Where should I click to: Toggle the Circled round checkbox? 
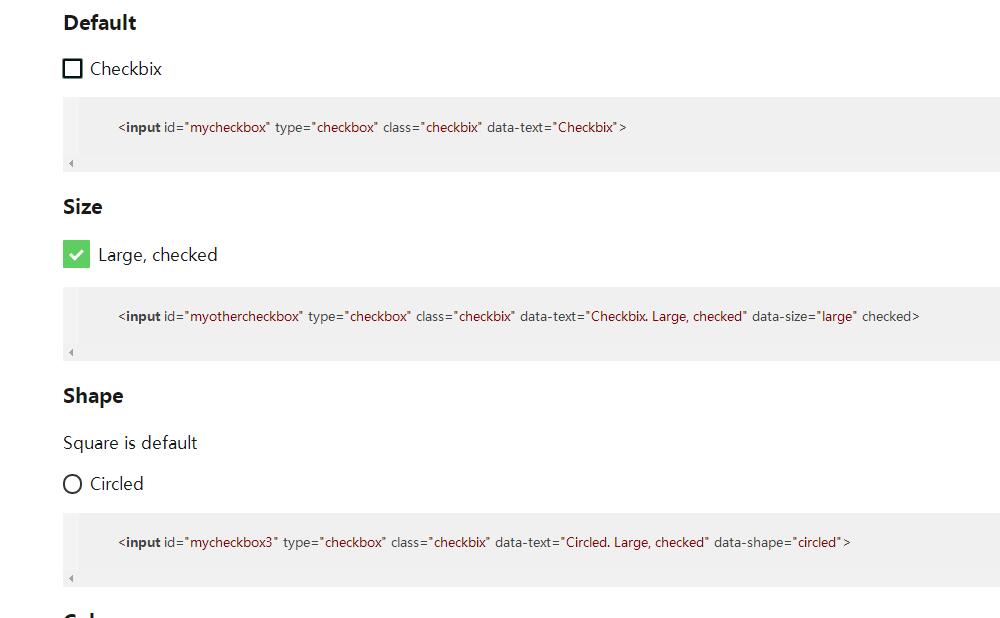tap(72, 484)
